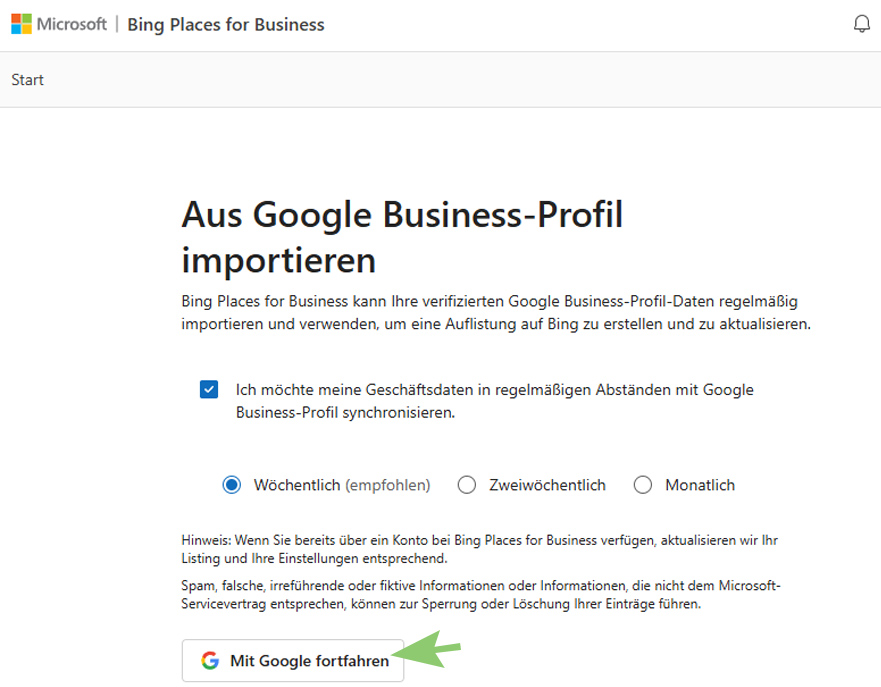Click the heading Aus Google Business-Profil importieren

point(402,237)
